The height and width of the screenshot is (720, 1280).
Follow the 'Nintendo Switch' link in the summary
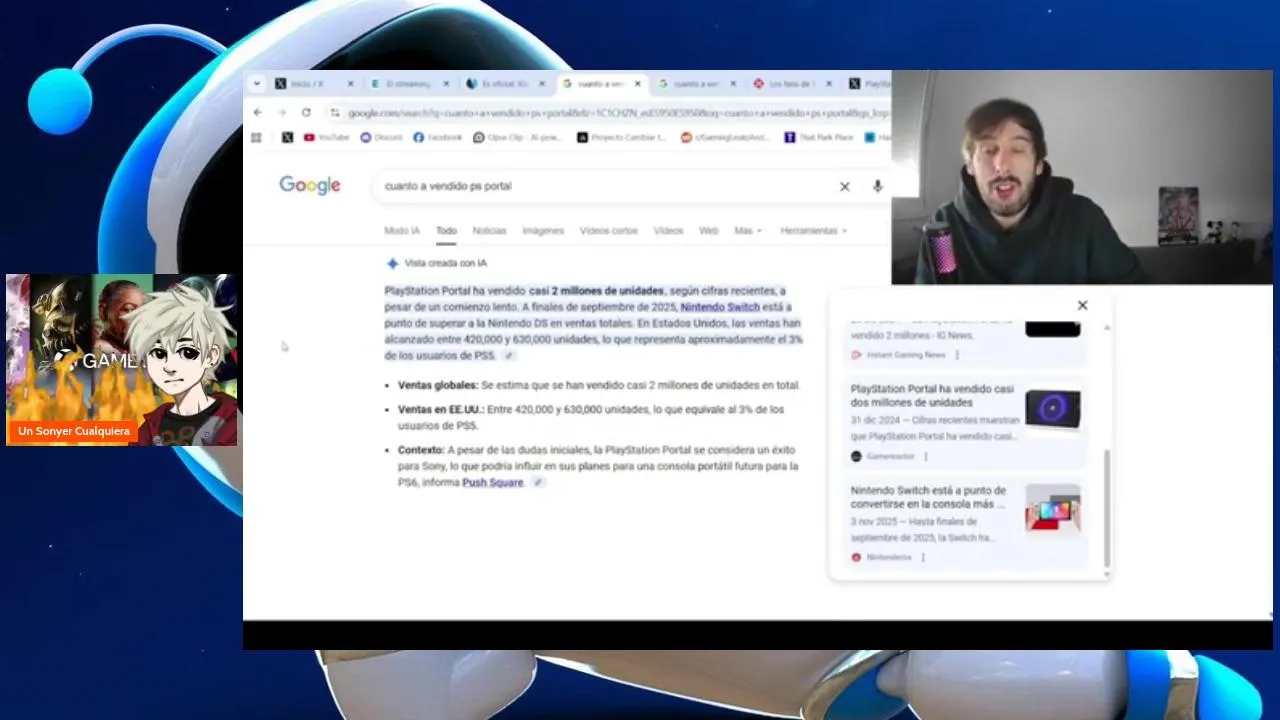click(x=720, y=307)
